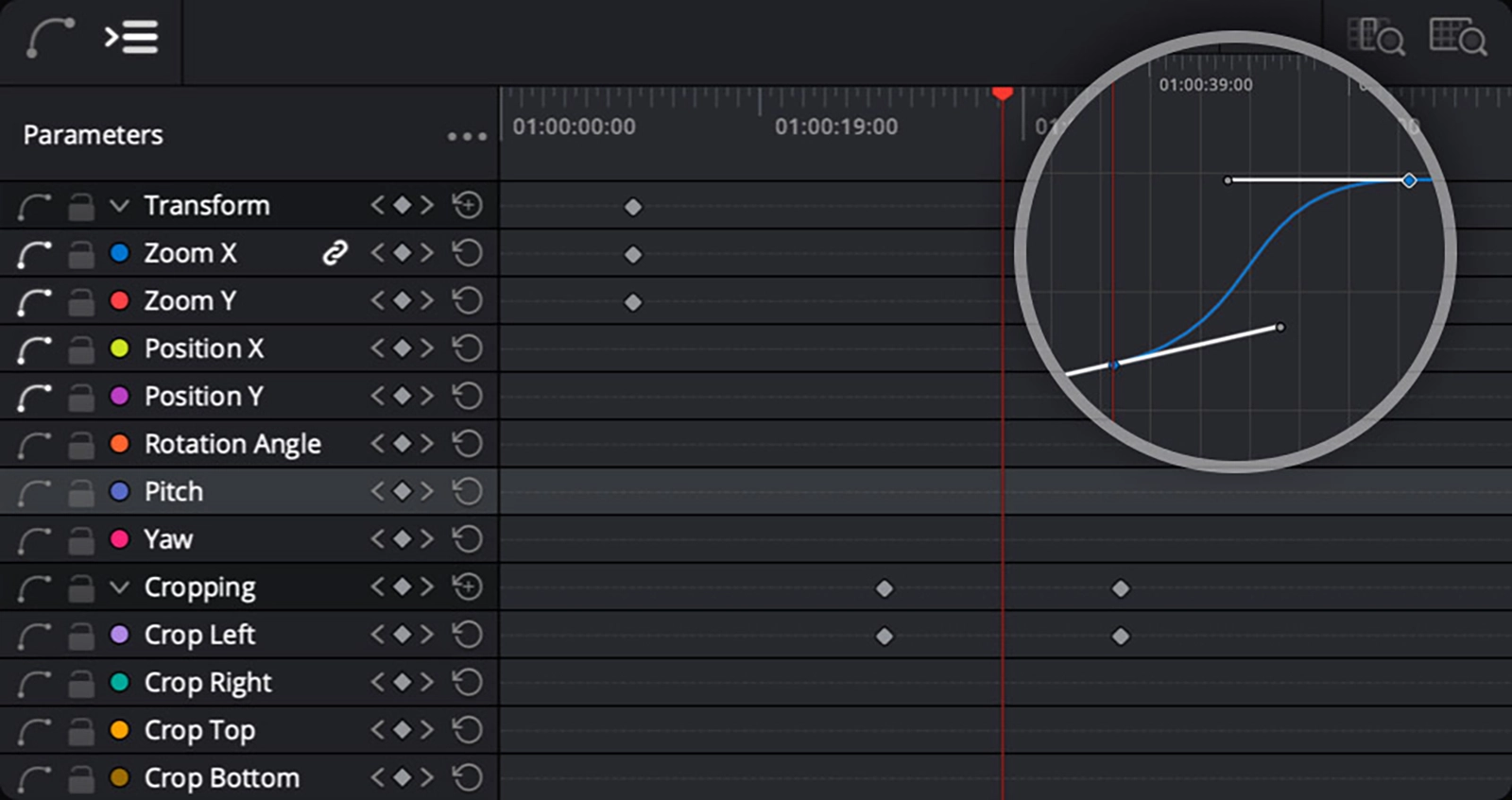1512x800 pixels.
Task: Click the curve editor icon at top left
Action: [x=49, y=38]
